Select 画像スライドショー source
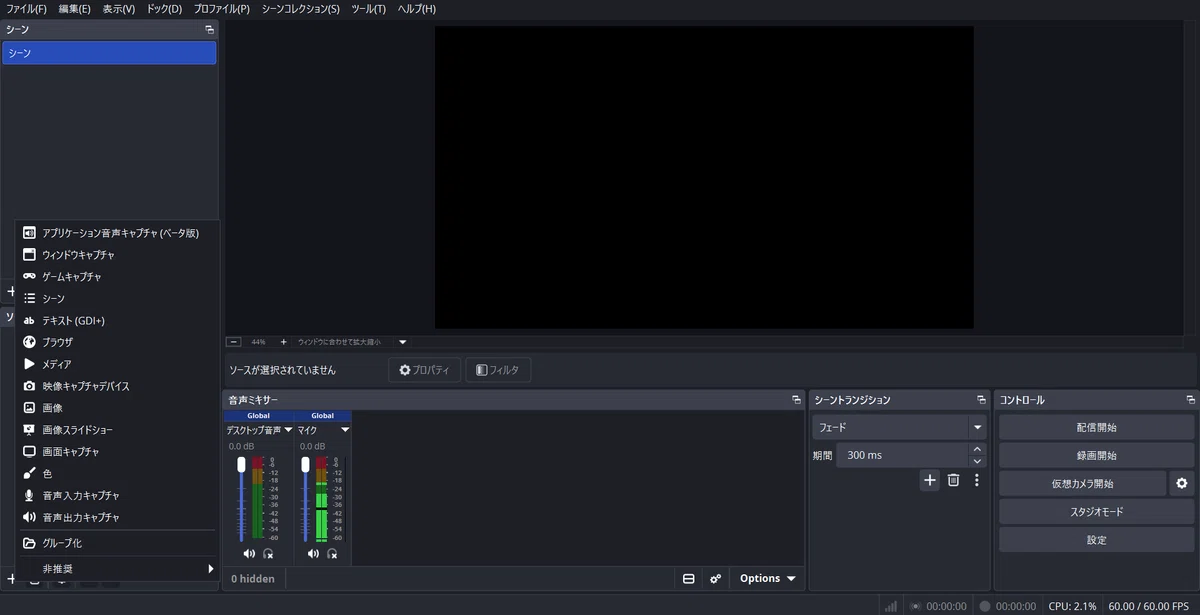This screenshot has height=615, width=1200. pyautogui.click(x=117, y=430)
